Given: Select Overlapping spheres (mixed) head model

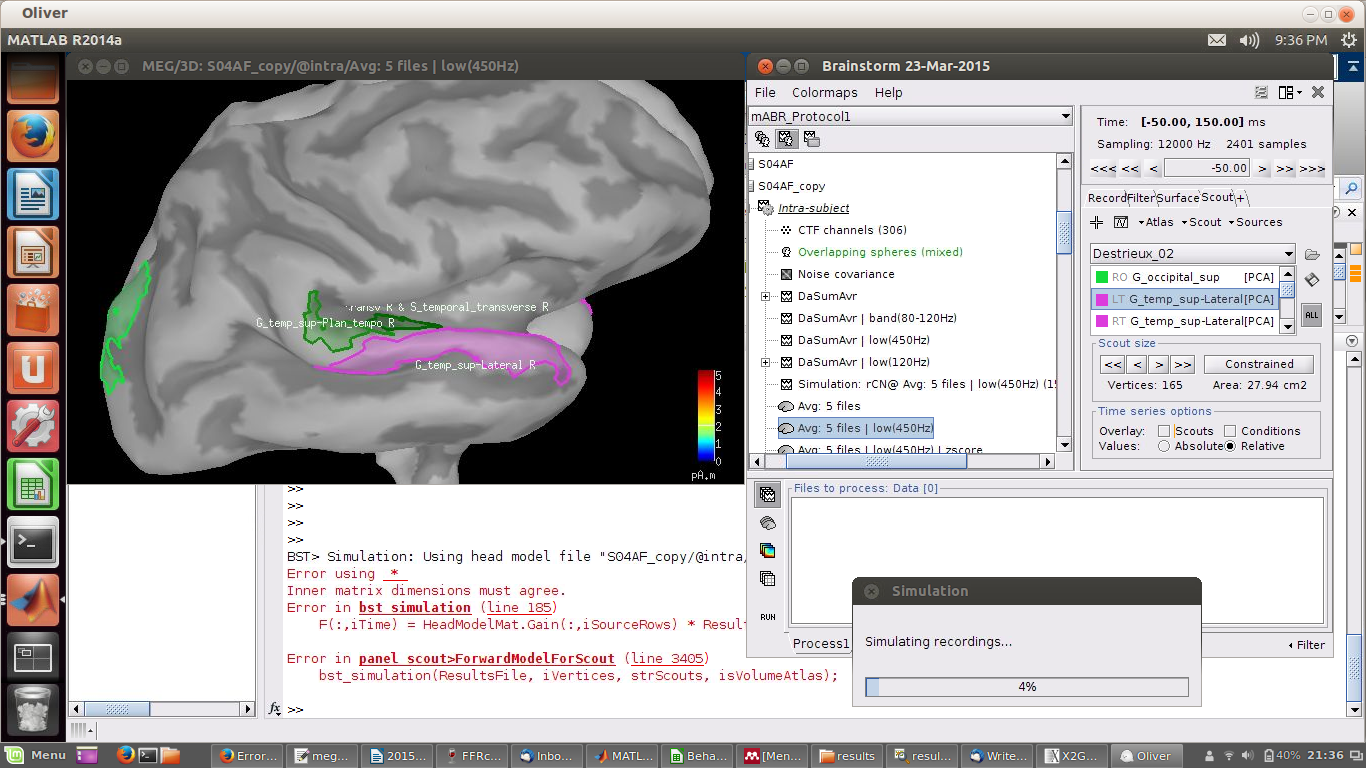Looking at the screenshot, I should [880, 252].
